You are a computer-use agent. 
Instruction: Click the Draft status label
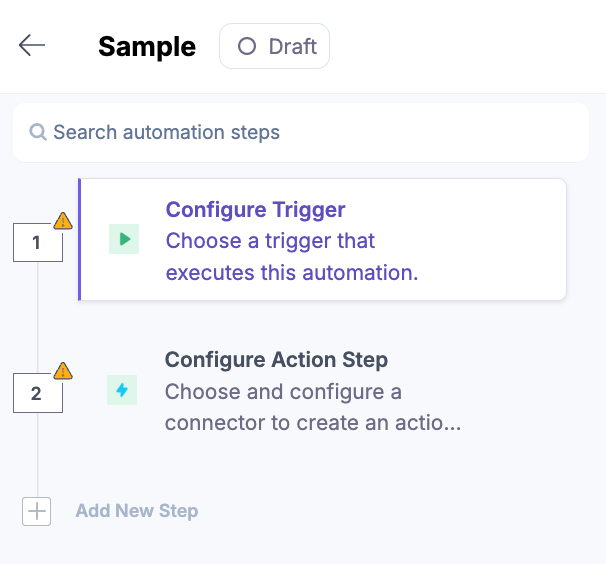coord(293,46)
